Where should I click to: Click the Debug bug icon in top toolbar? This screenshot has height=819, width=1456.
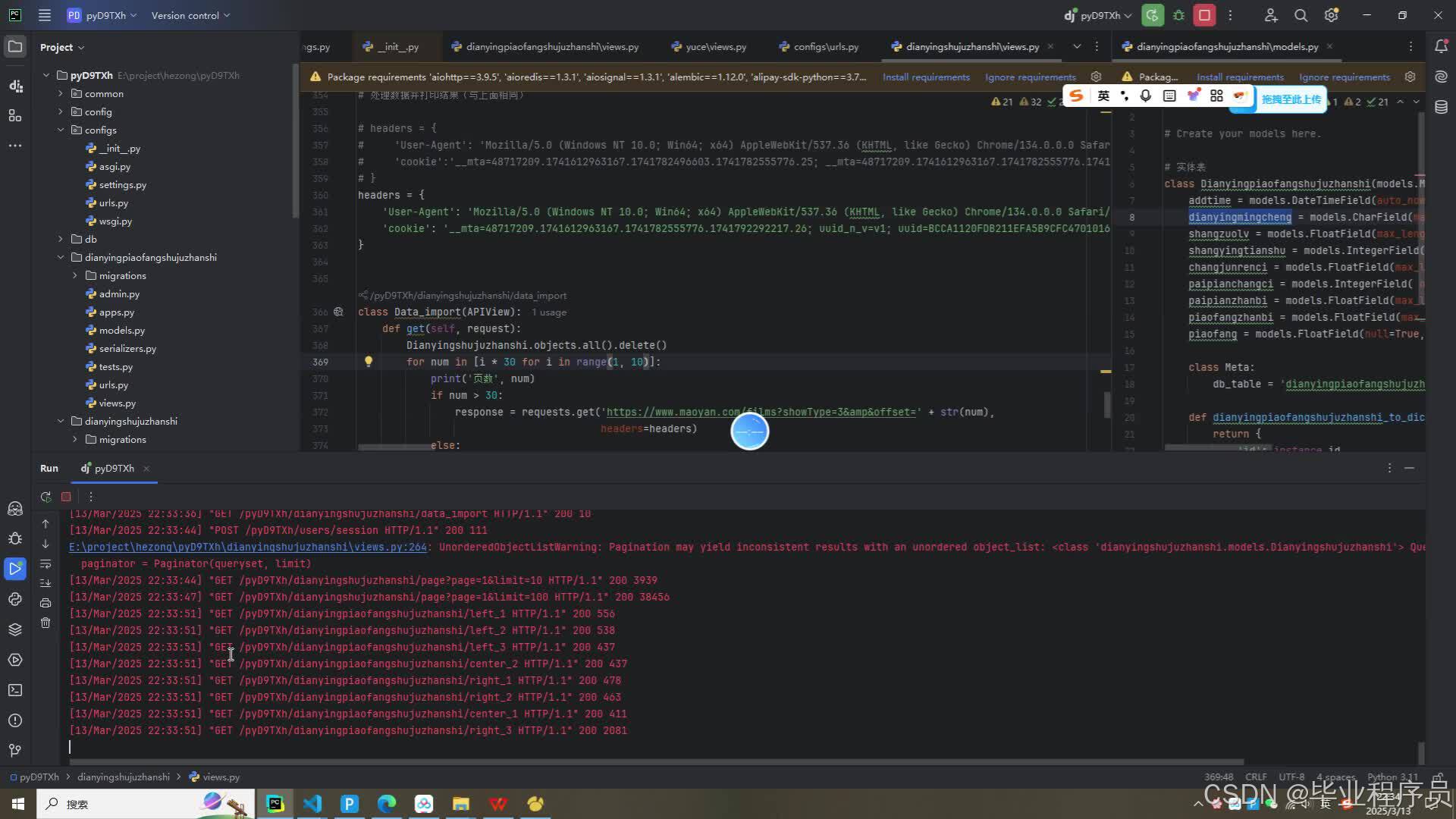pyautogui.click(x=1178, y=15)
